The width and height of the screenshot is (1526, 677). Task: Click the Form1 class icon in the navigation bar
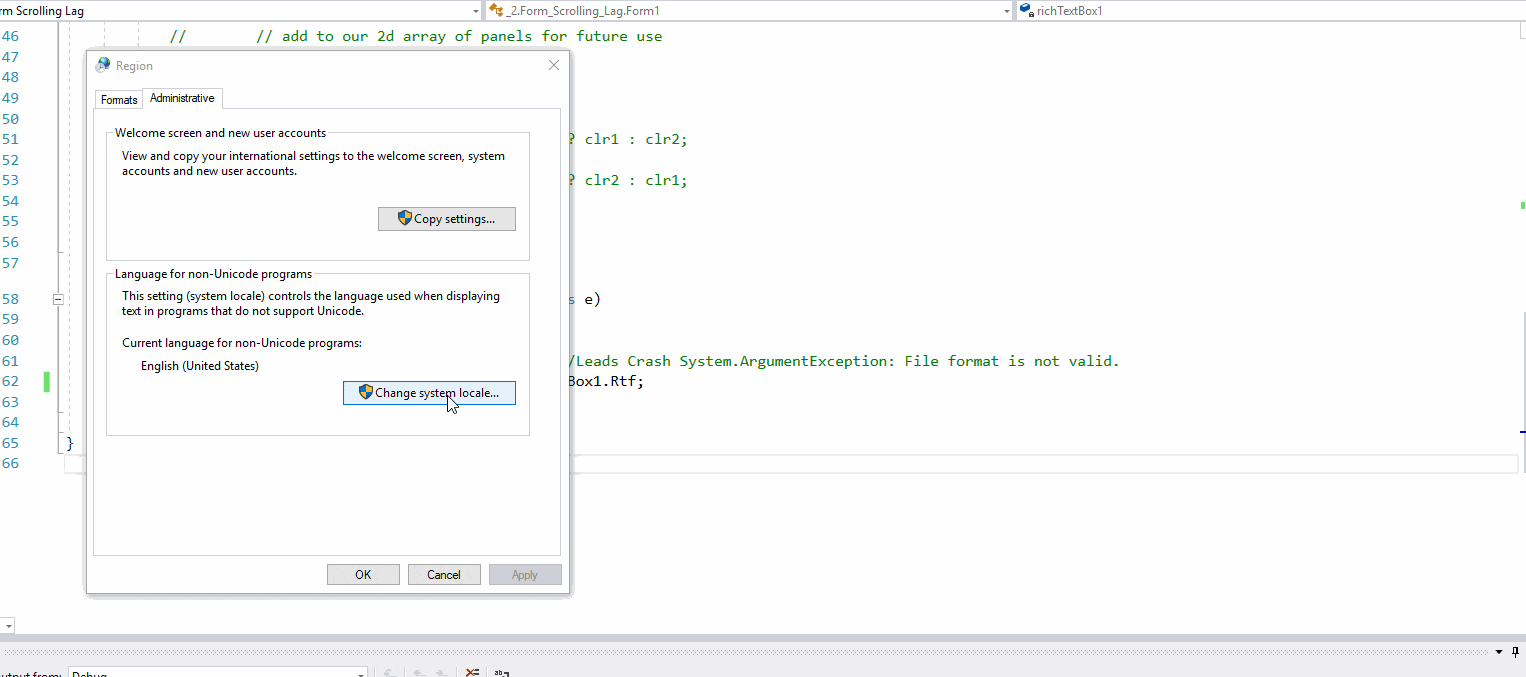pos(495,11)
